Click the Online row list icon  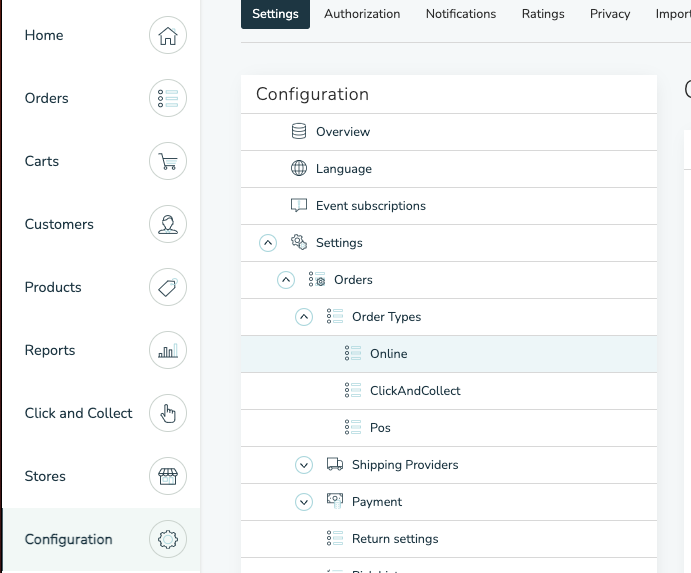click(353, 353)
